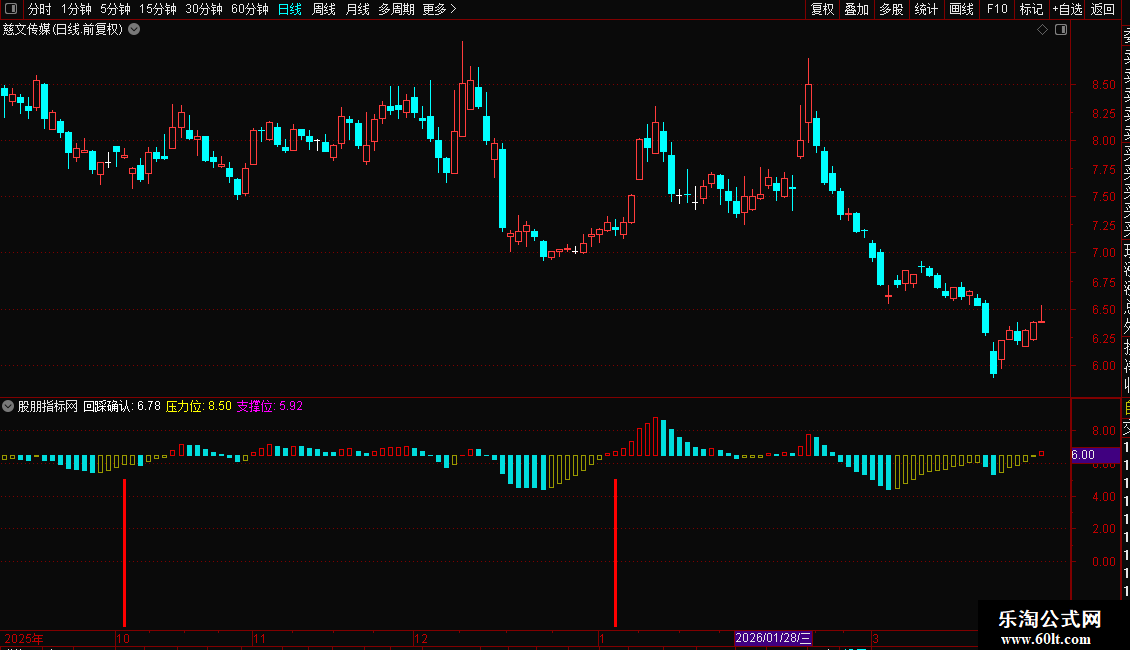The image size is (1130, 650).
Task: Open the indicator dropdown beside 股朋指标网
Action: click(x=8, y=406)
